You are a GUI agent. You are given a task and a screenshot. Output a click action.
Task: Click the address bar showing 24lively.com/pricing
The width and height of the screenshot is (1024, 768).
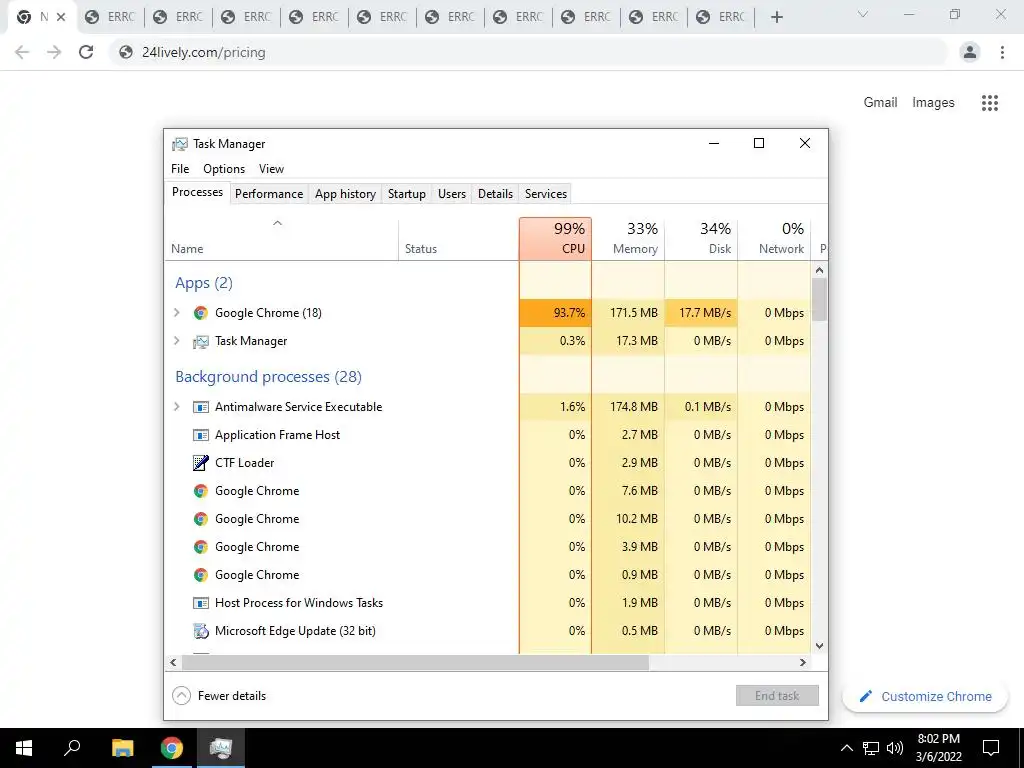click(x=528, y=52)
